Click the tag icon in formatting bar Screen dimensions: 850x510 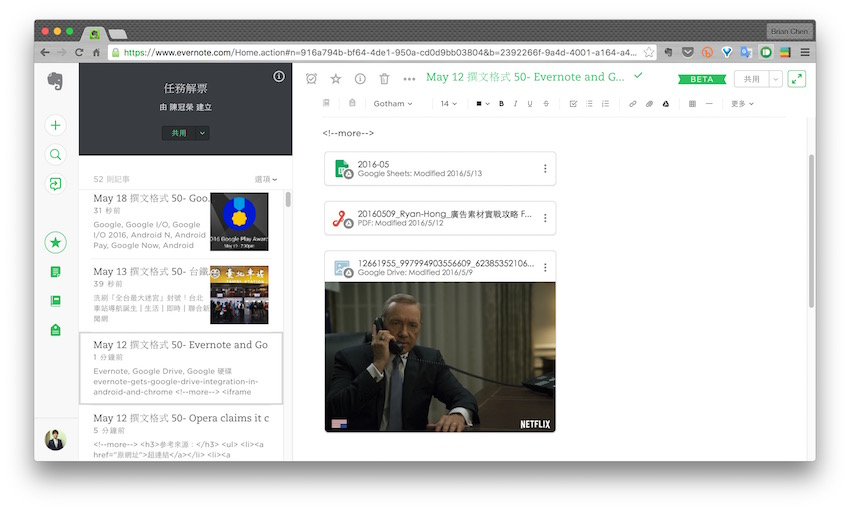[352, 103]
